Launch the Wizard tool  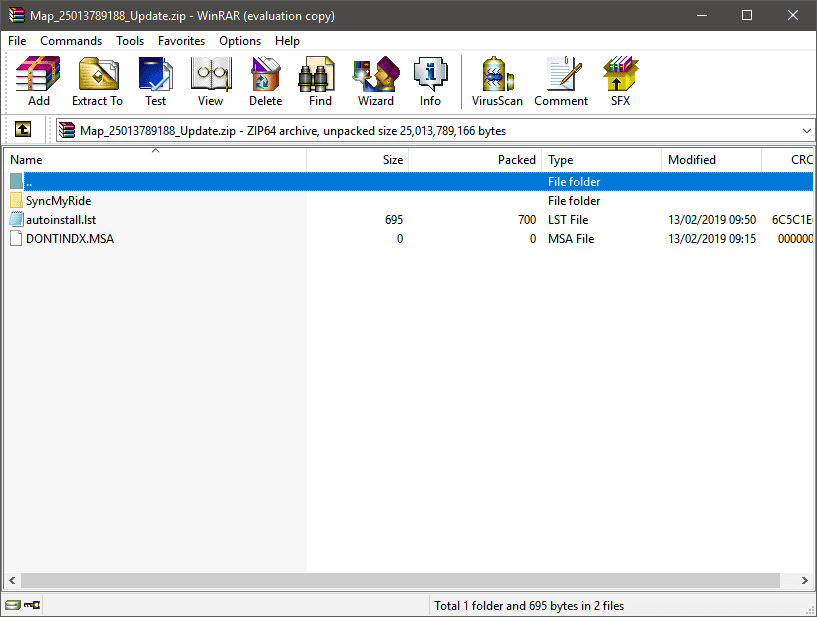376,81
